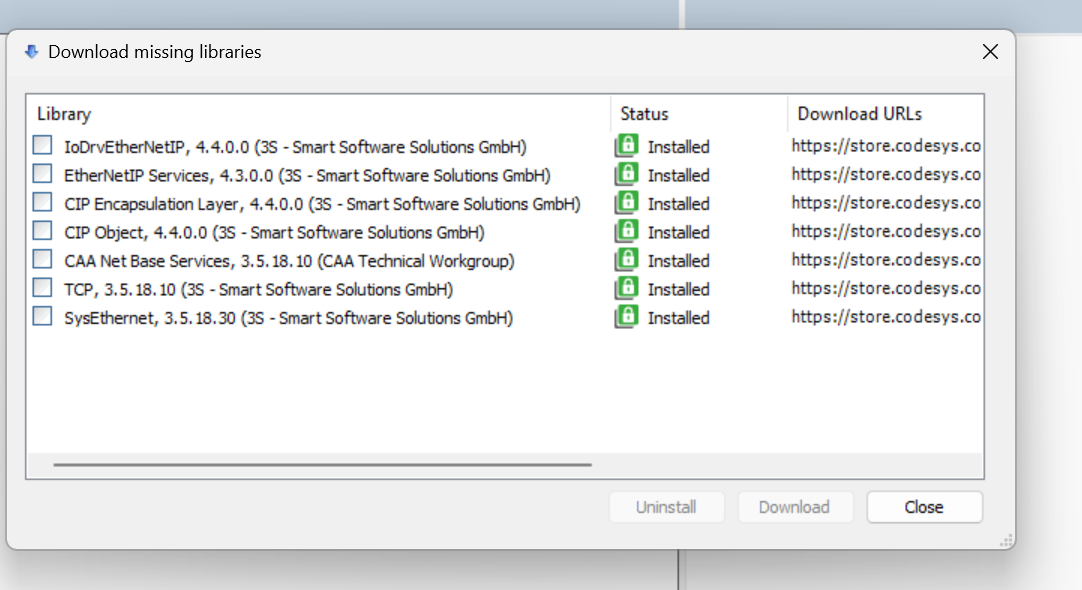Check the IoDrvEtherNetIP library checkbox

(42, 145)
